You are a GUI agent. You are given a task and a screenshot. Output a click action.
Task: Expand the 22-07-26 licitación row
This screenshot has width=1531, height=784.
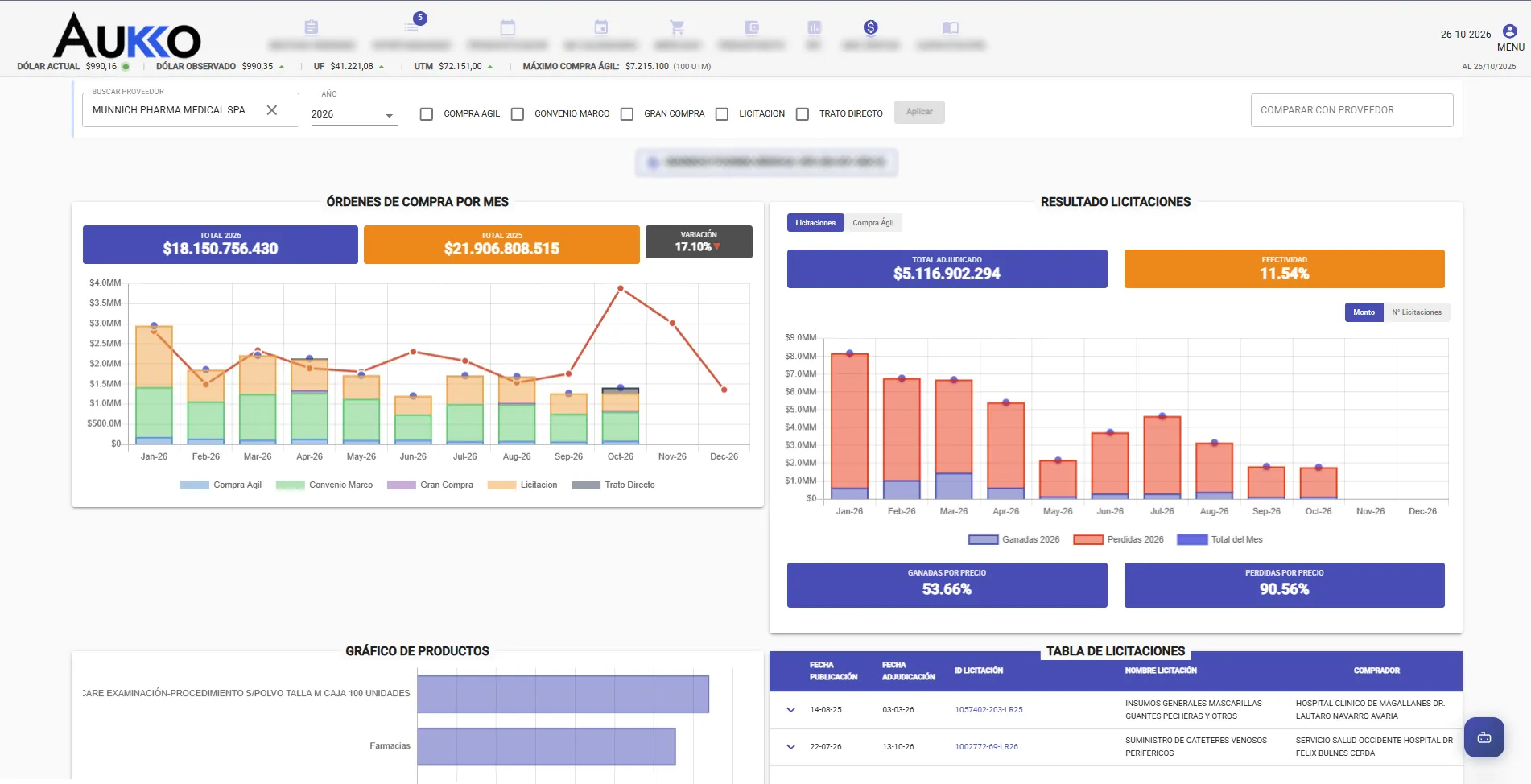click(791, 747)
